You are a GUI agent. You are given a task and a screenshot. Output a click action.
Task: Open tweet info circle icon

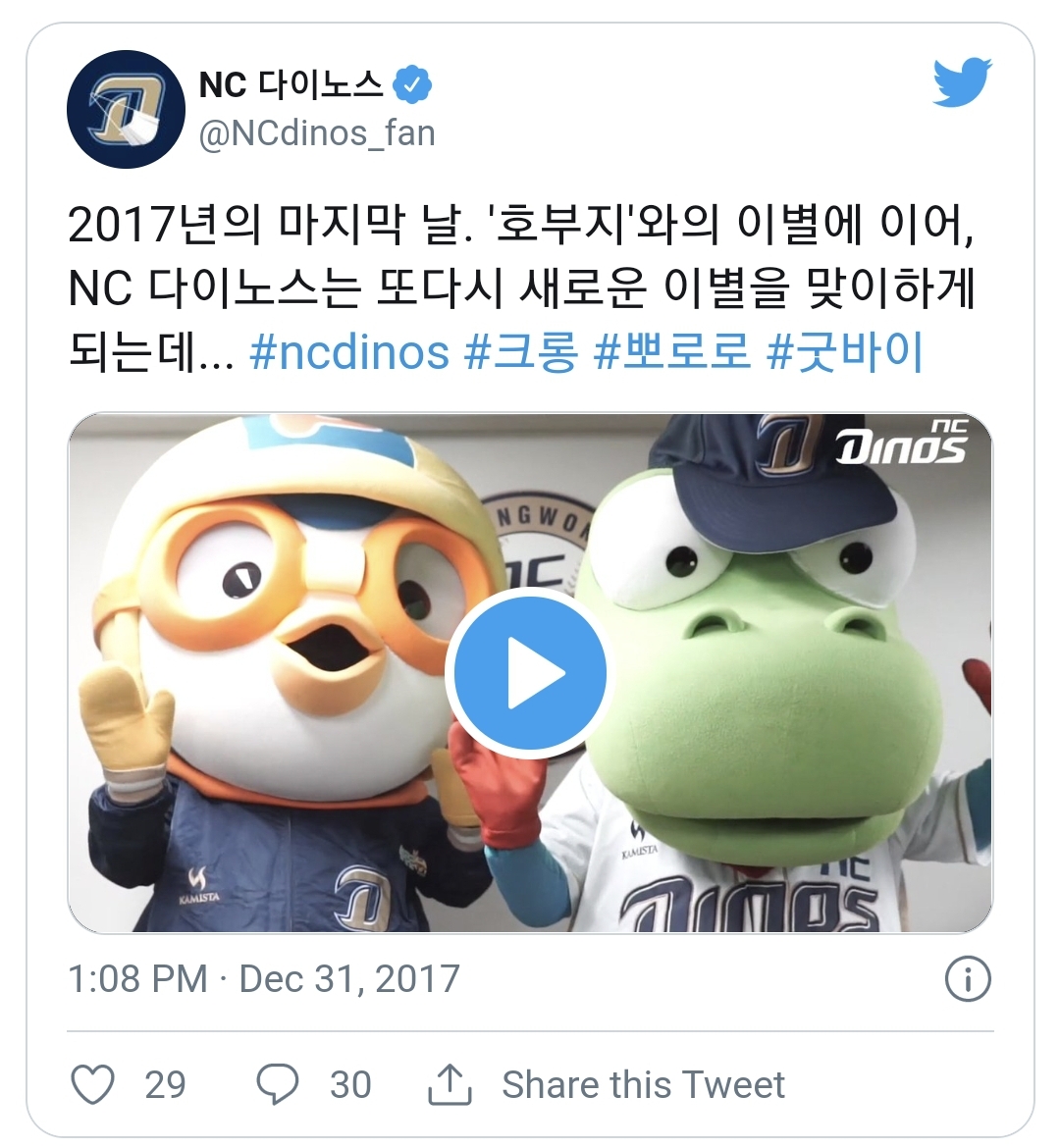click(968, 979)
